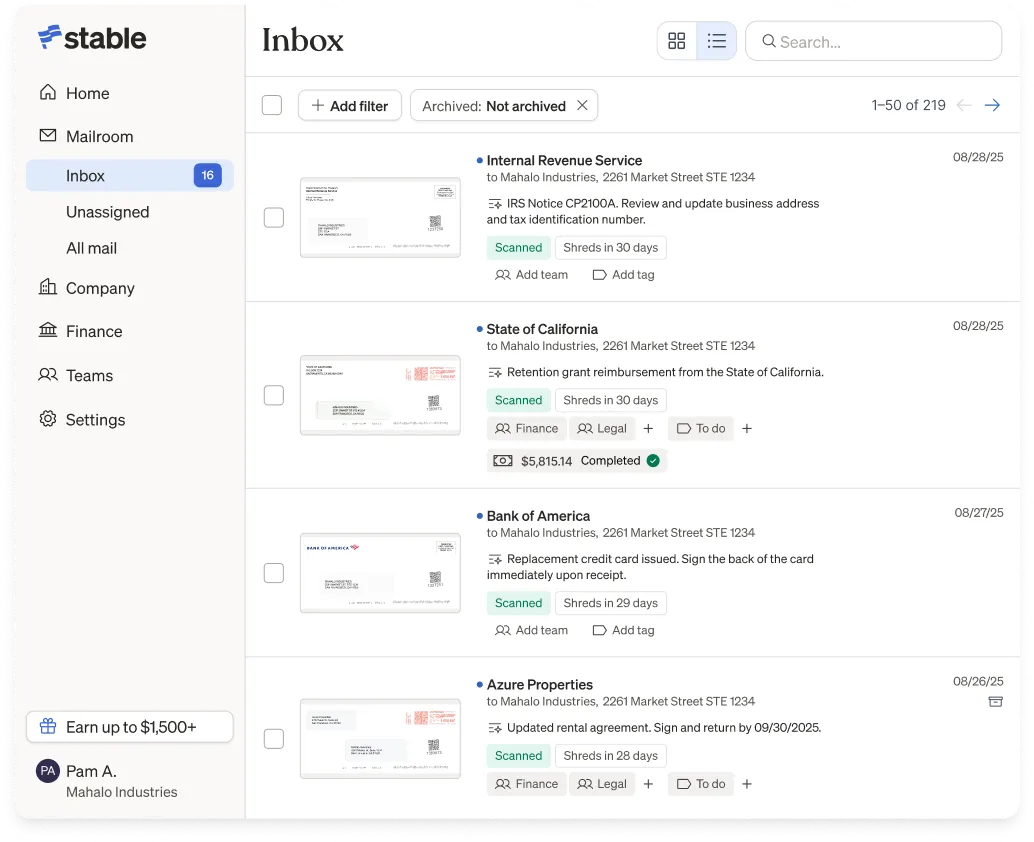
Task: Click Earn up to $1,500+ button
Action: 130,727
